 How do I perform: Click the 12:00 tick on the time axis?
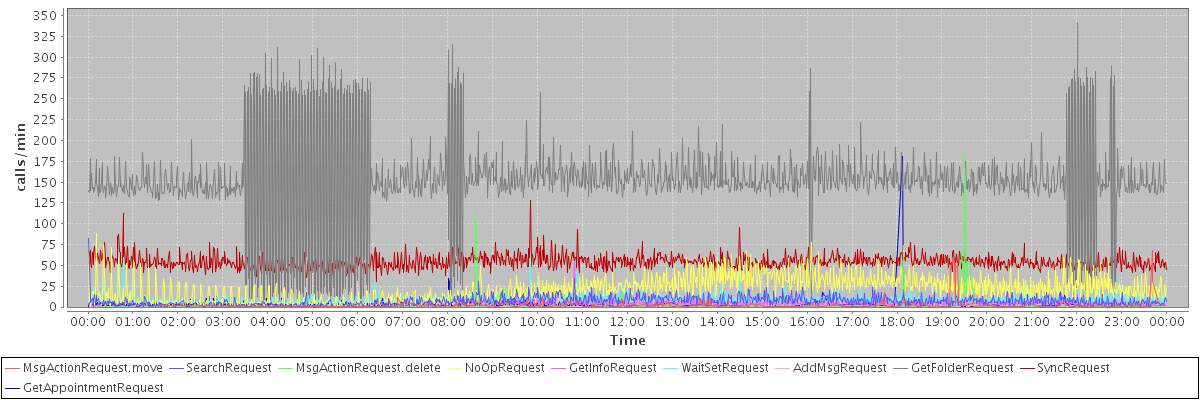[627, 321]
